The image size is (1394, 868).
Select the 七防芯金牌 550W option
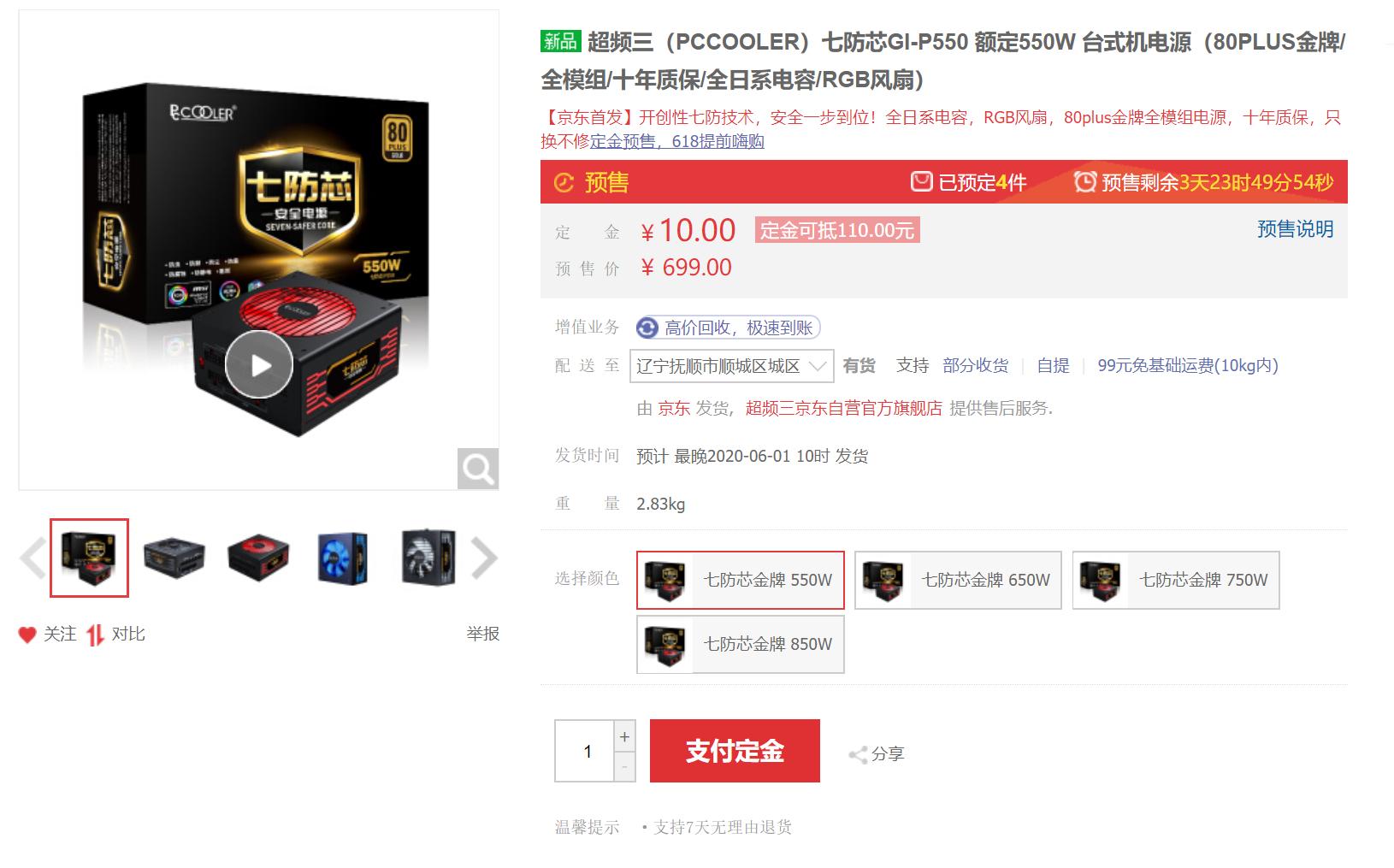pos(741,580)
